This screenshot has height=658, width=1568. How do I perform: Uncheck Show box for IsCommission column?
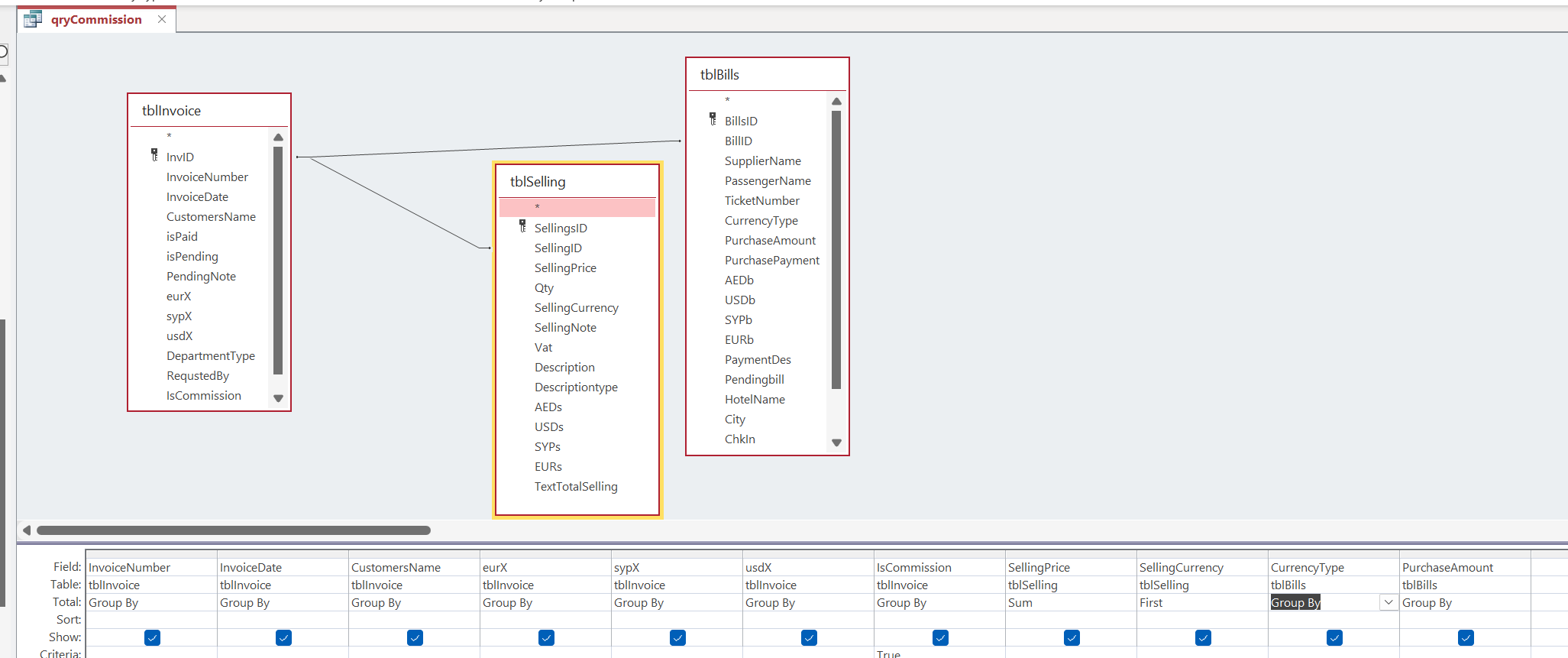coord(940,637)
